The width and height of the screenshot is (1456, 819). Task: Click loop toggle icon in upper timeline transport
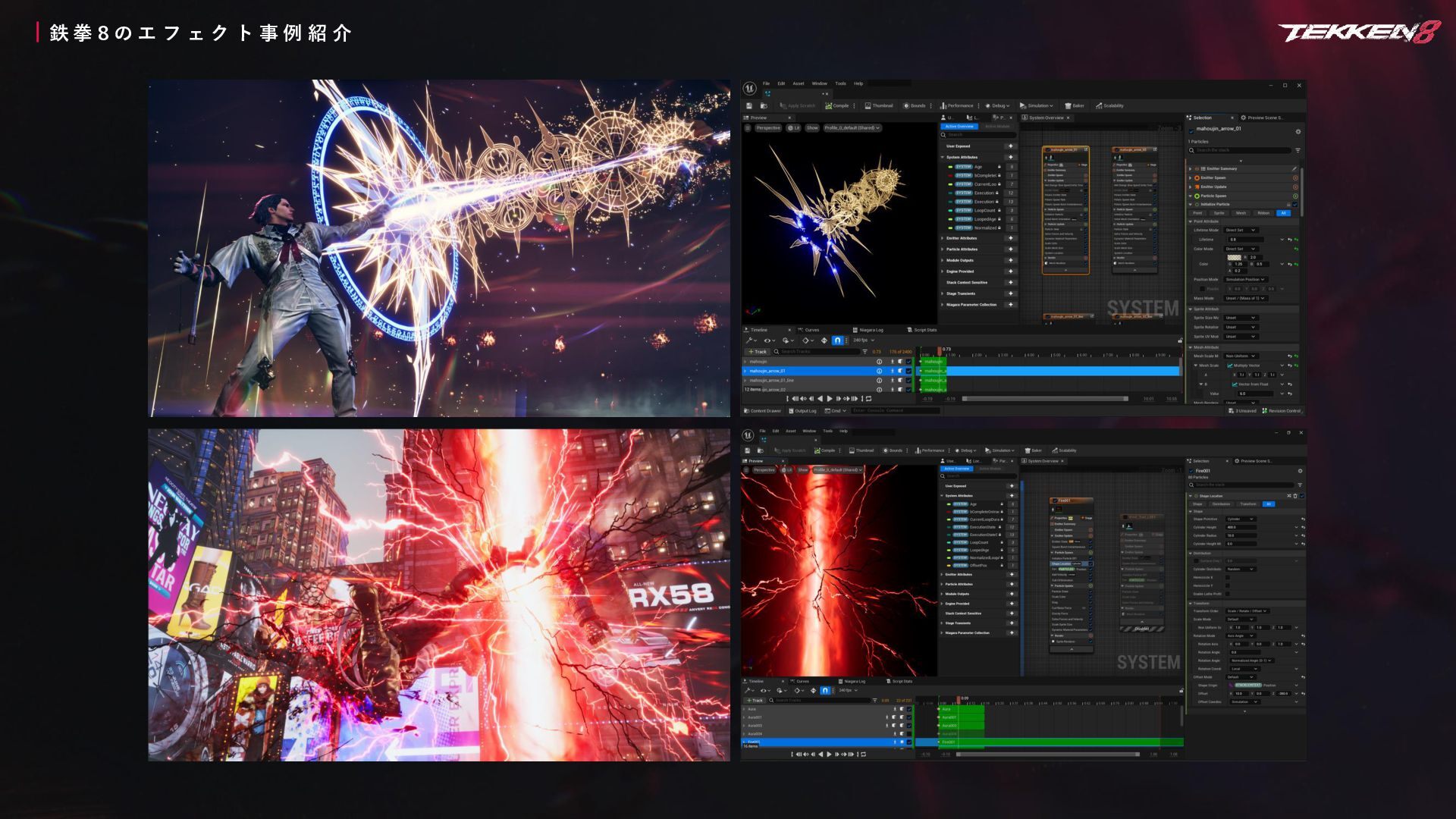tap(868, 399)
